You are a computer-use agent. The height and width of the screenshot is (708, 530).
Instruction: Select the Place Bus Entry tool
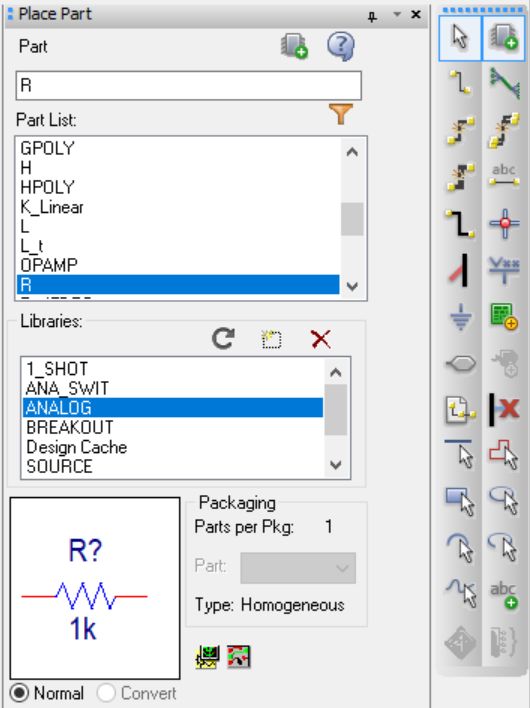point(460,270)
